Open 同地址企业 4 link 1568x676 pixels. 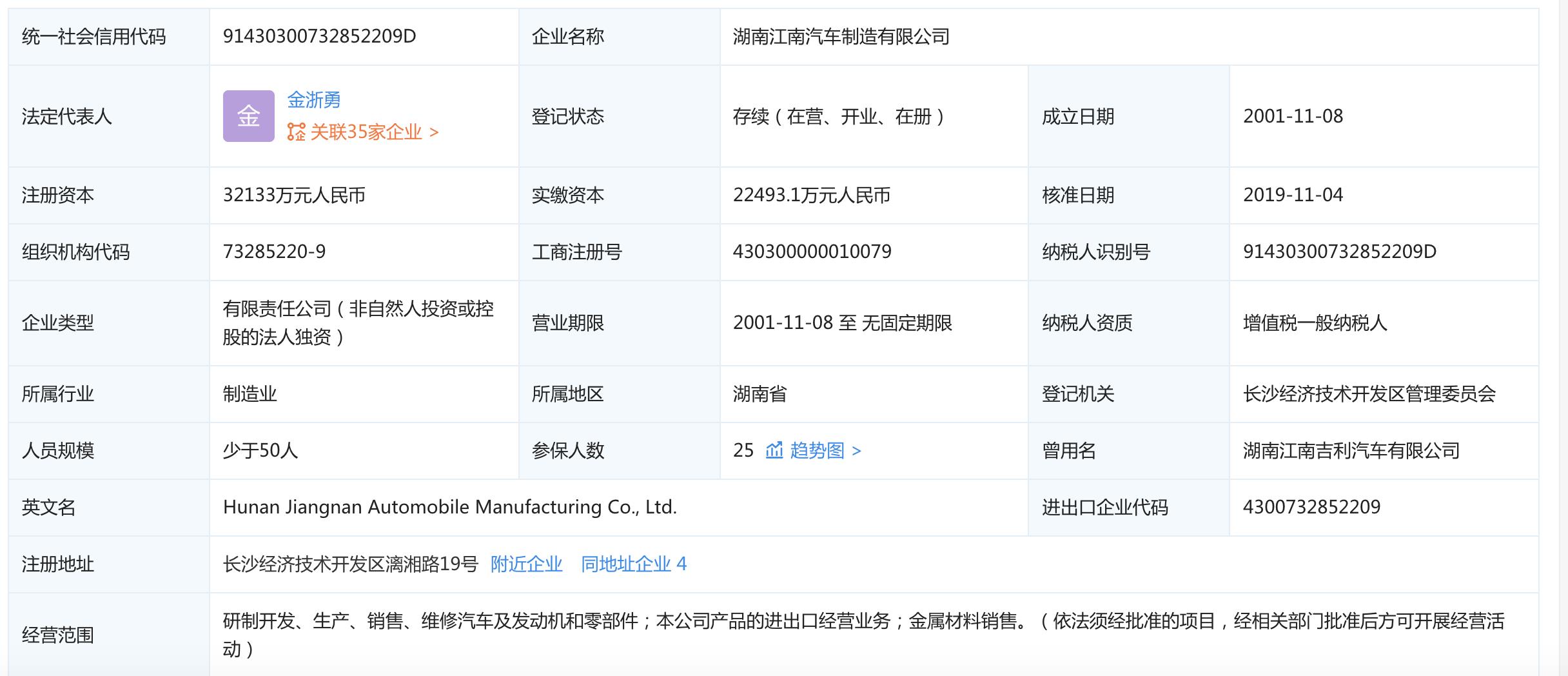tap(634, 564)
